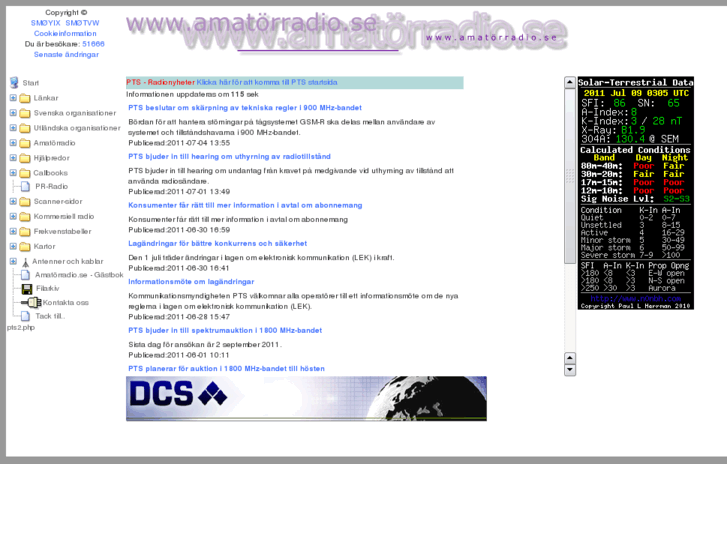Open the Cookieinformation link
The image size is (727, 545).
pos(65,33)
